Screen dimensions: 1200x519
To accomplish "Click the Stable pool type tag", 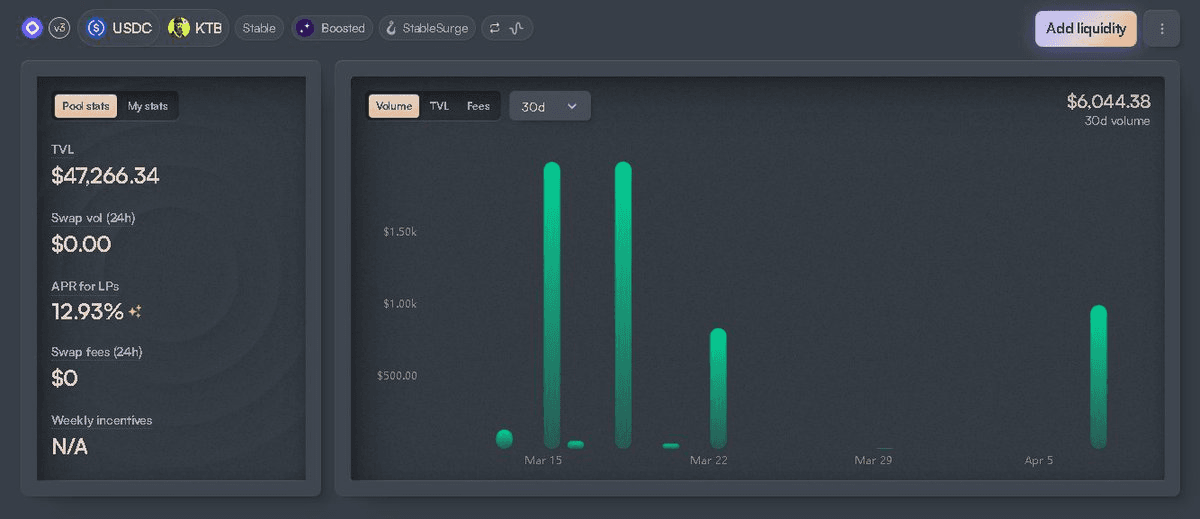I will (259, 28).
